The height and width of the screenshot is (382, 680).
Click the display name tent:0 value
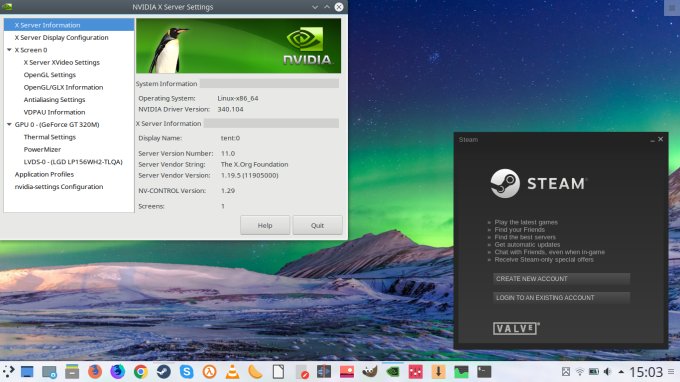230,138
